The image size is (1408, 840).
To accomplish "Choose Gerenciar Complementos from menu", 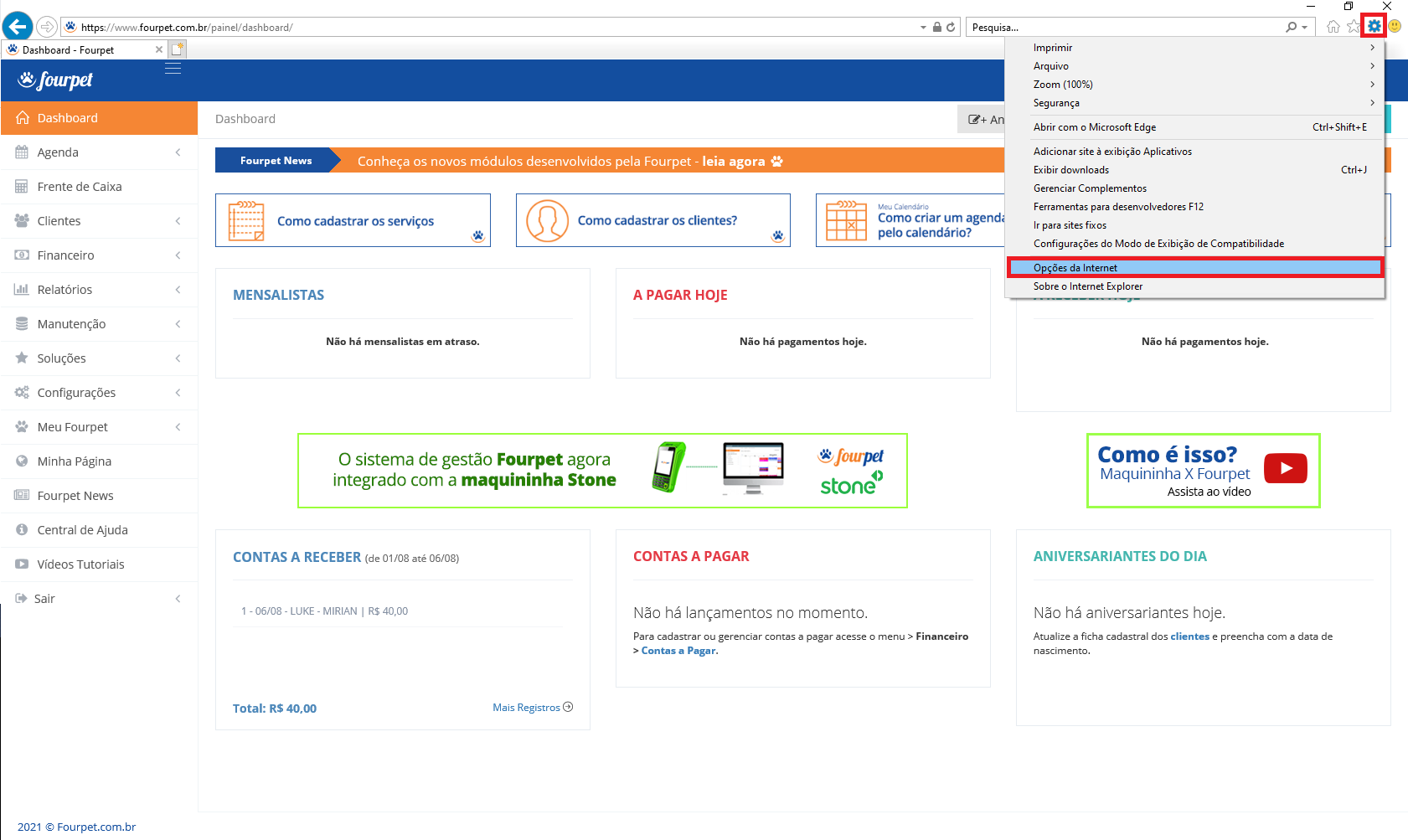I will pyautogui.click(x=1194, y=188).
